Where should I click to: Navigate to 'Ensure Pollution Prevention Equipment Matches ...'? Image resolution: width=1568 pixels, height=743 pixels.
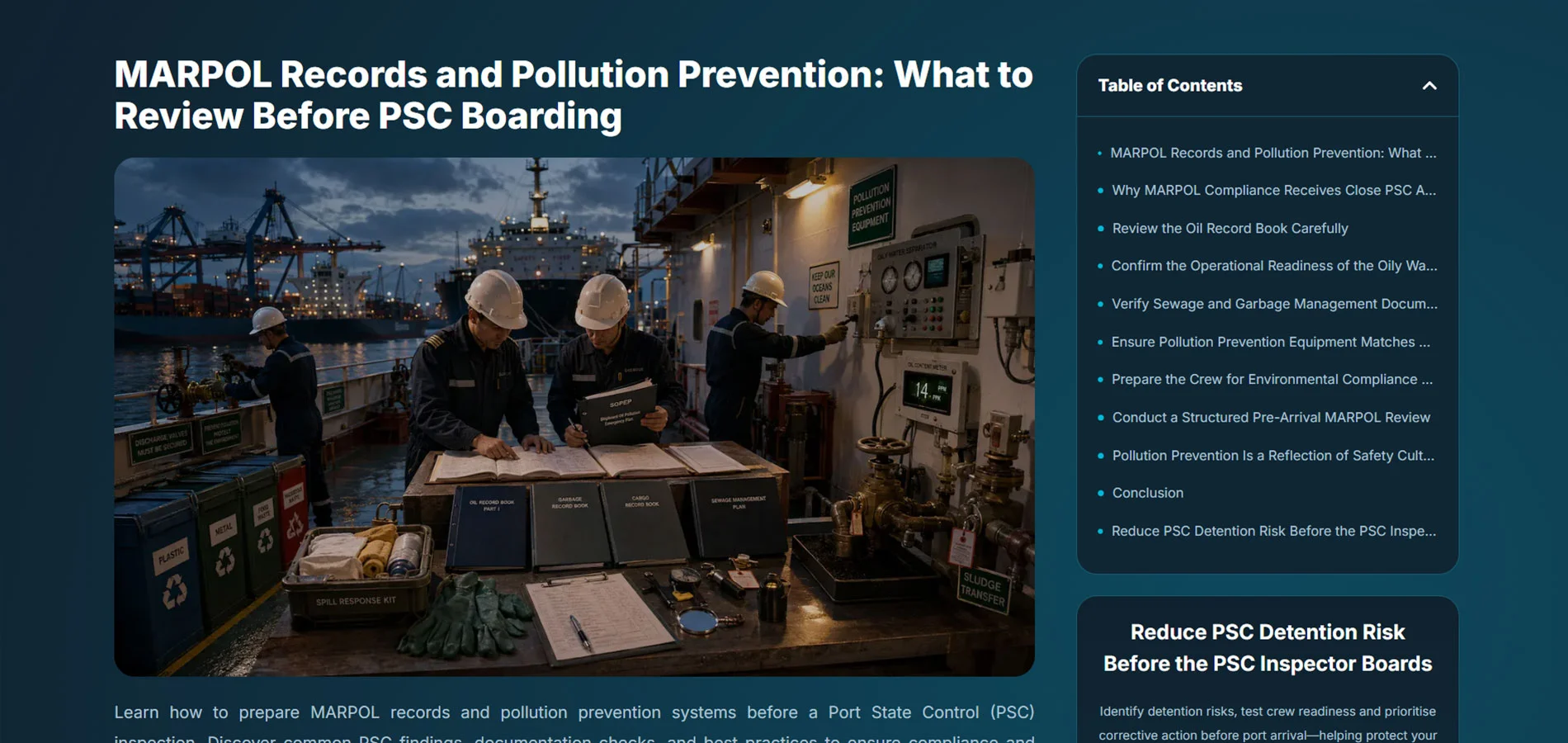[1271, 342]
